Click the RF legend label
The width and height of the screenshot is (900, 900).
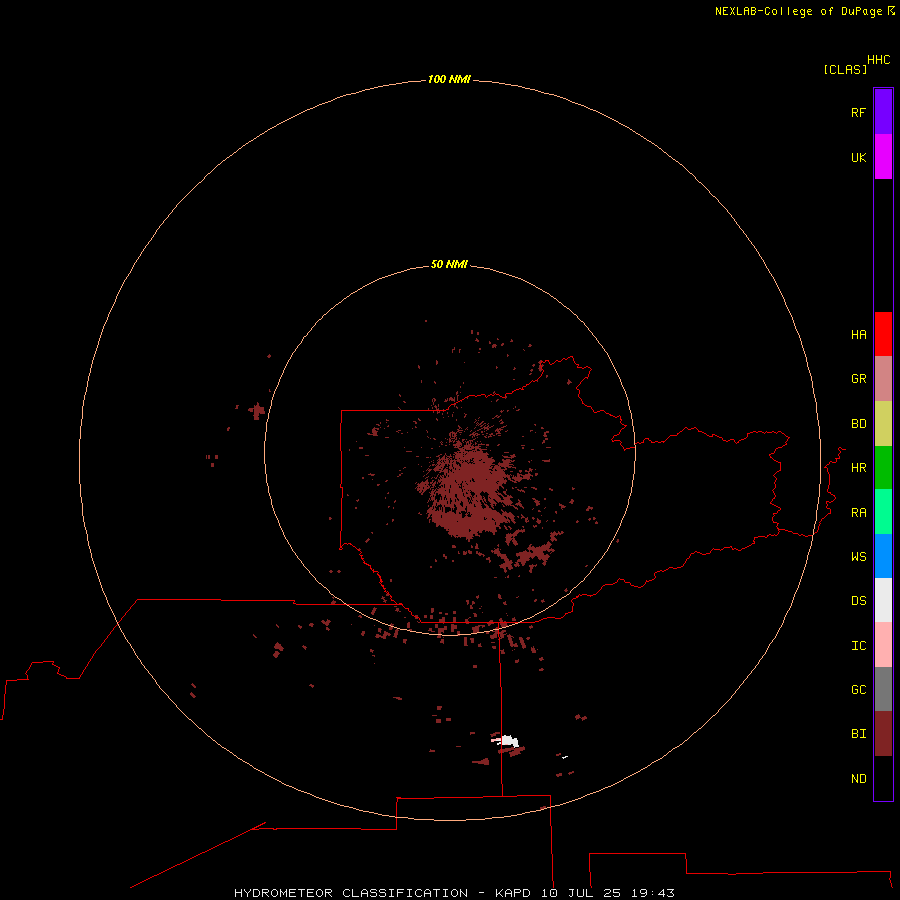click(858, 112)
